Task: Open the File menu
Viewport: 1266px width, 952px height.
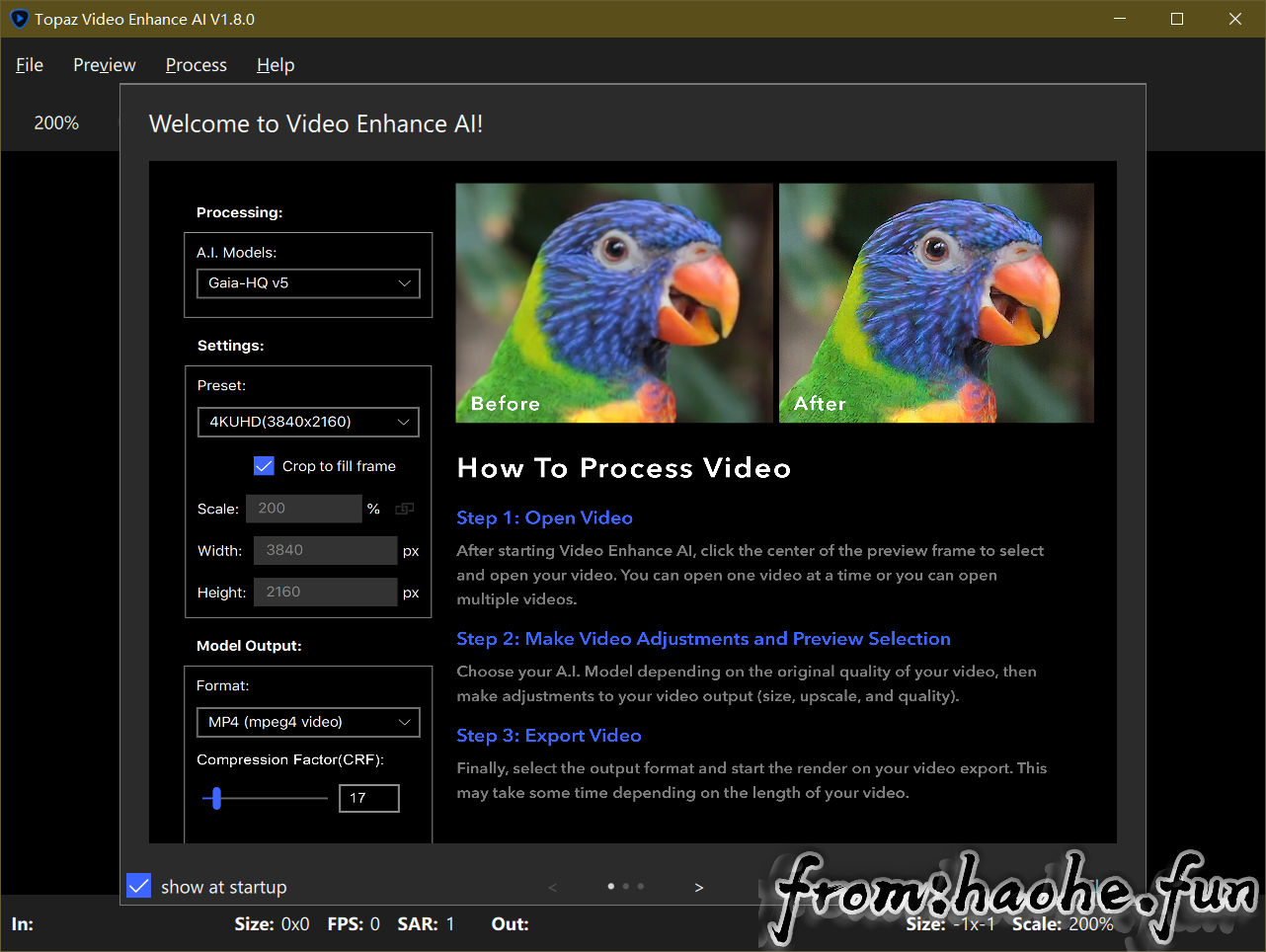Action: point(30,65)
